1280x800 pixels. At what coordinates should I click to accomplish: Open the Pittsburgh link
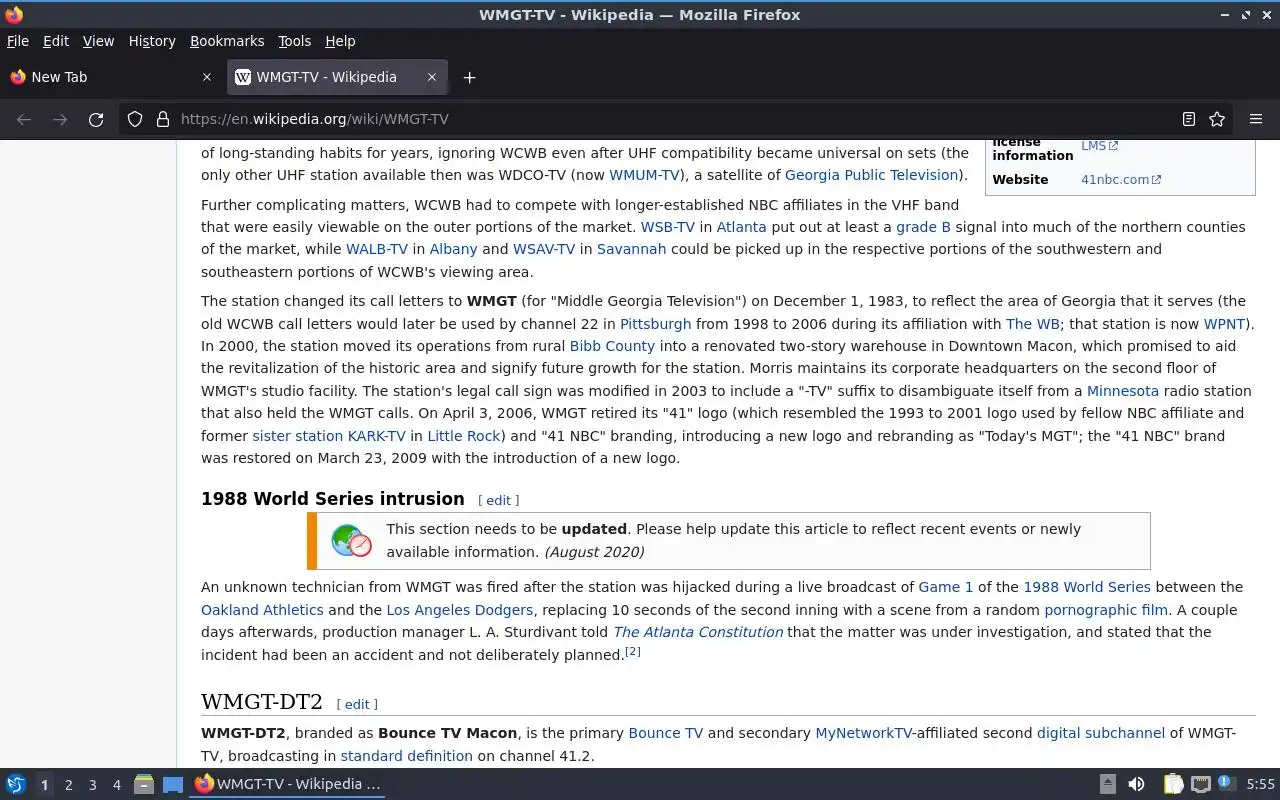[x=656, y=324]
